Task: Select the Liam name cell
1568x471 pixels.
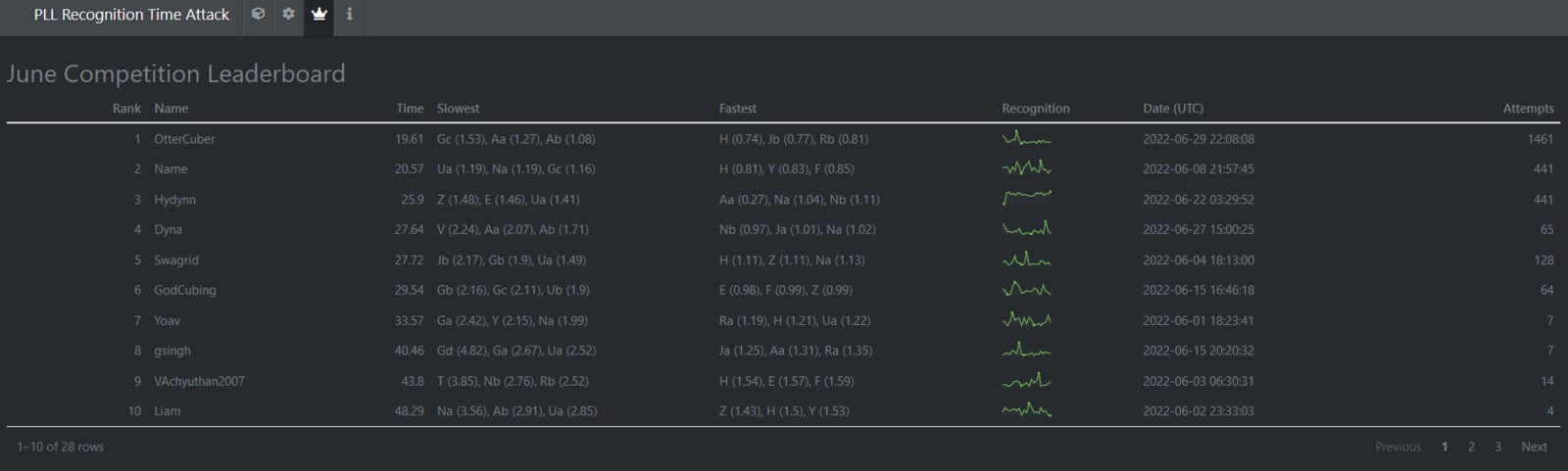Action: [168, 411]
